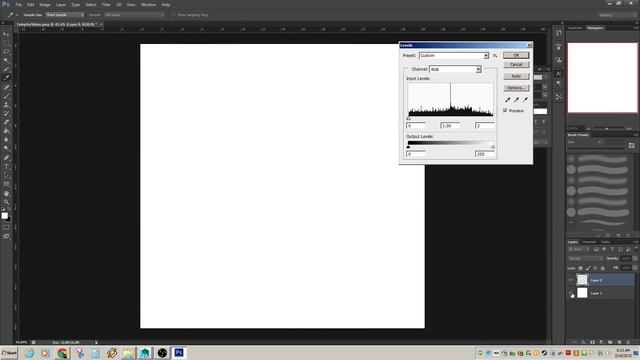The image size is (640, 360).
Task: Click the Photoshop icon in the taskbar
Action: click(179, 353)
